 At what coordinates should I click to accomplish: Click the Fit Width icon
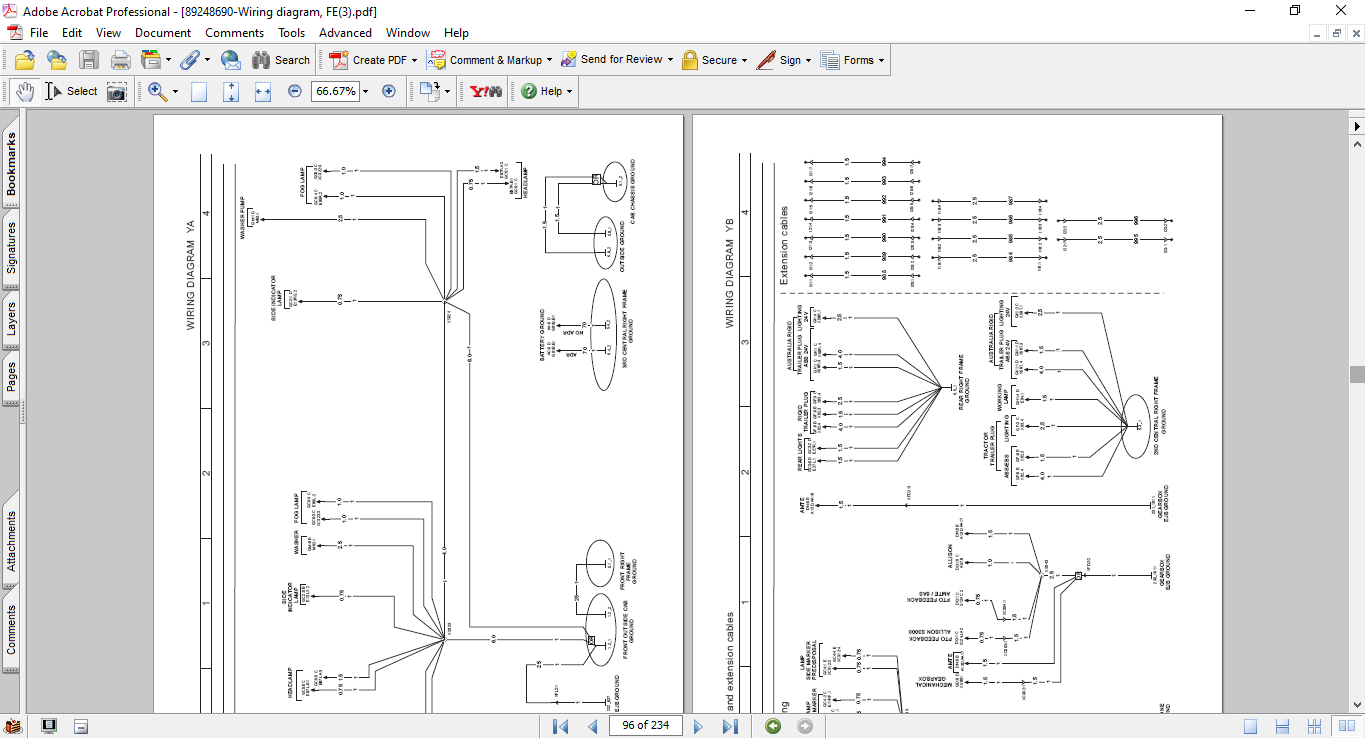(x=263, y=91)
